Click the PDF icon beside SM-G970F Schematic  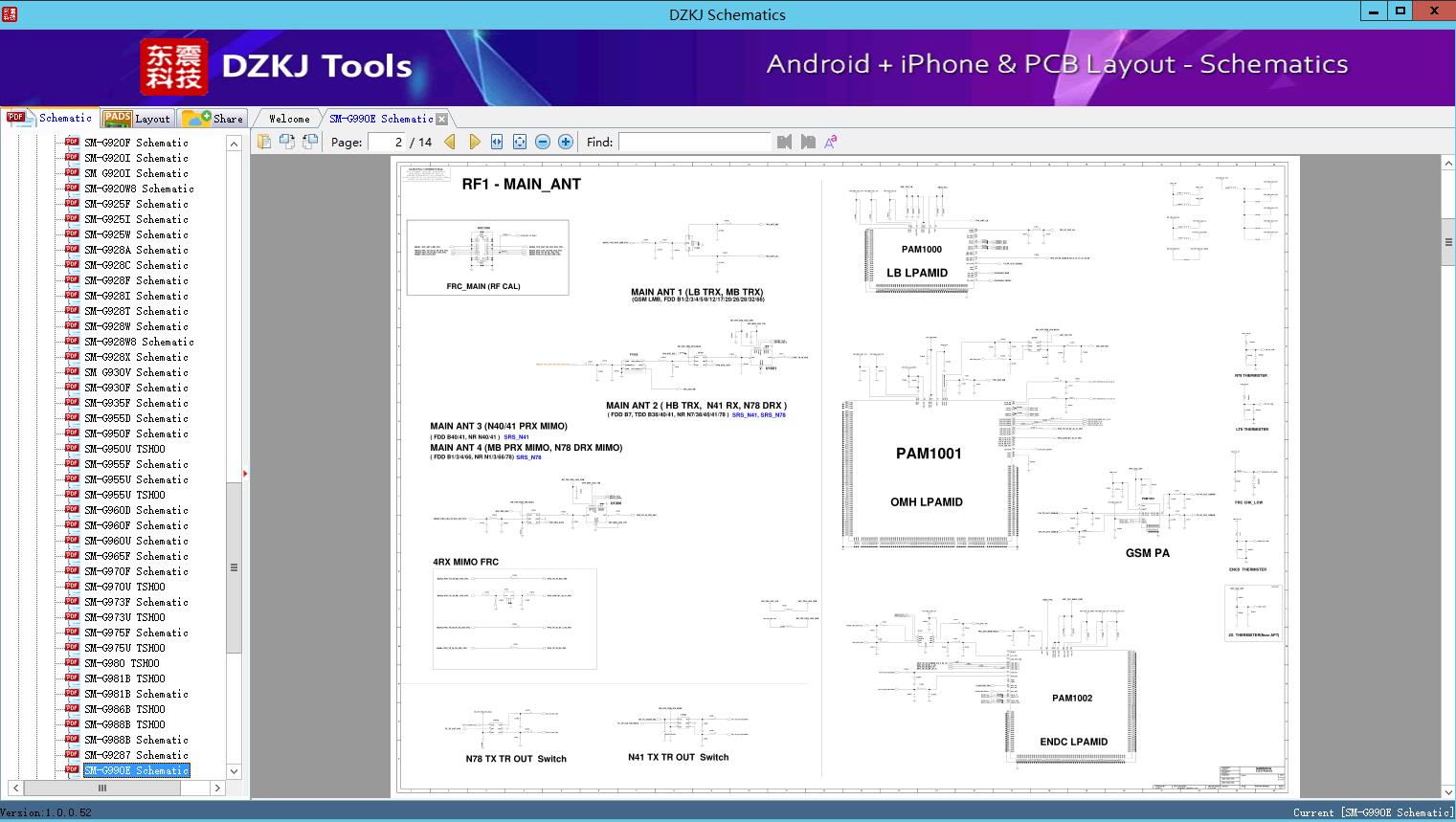point(72,571)
